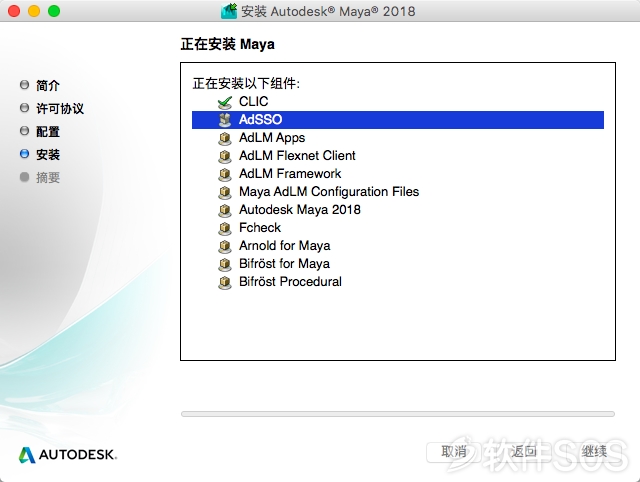The width and height of the screenshot is (640, 482).
Task: Select the Bifröst for Maya row
Action: click(x=398, y=264)
